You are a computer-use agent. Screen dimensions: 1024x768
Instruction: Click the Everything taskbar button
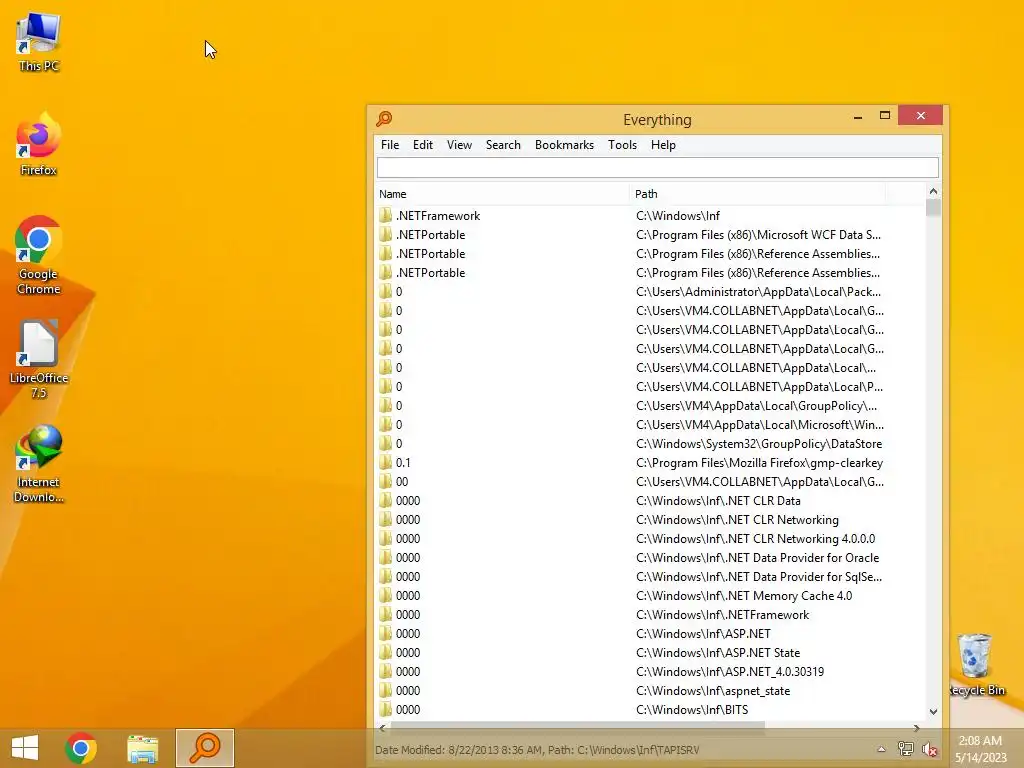click(204, 748)
